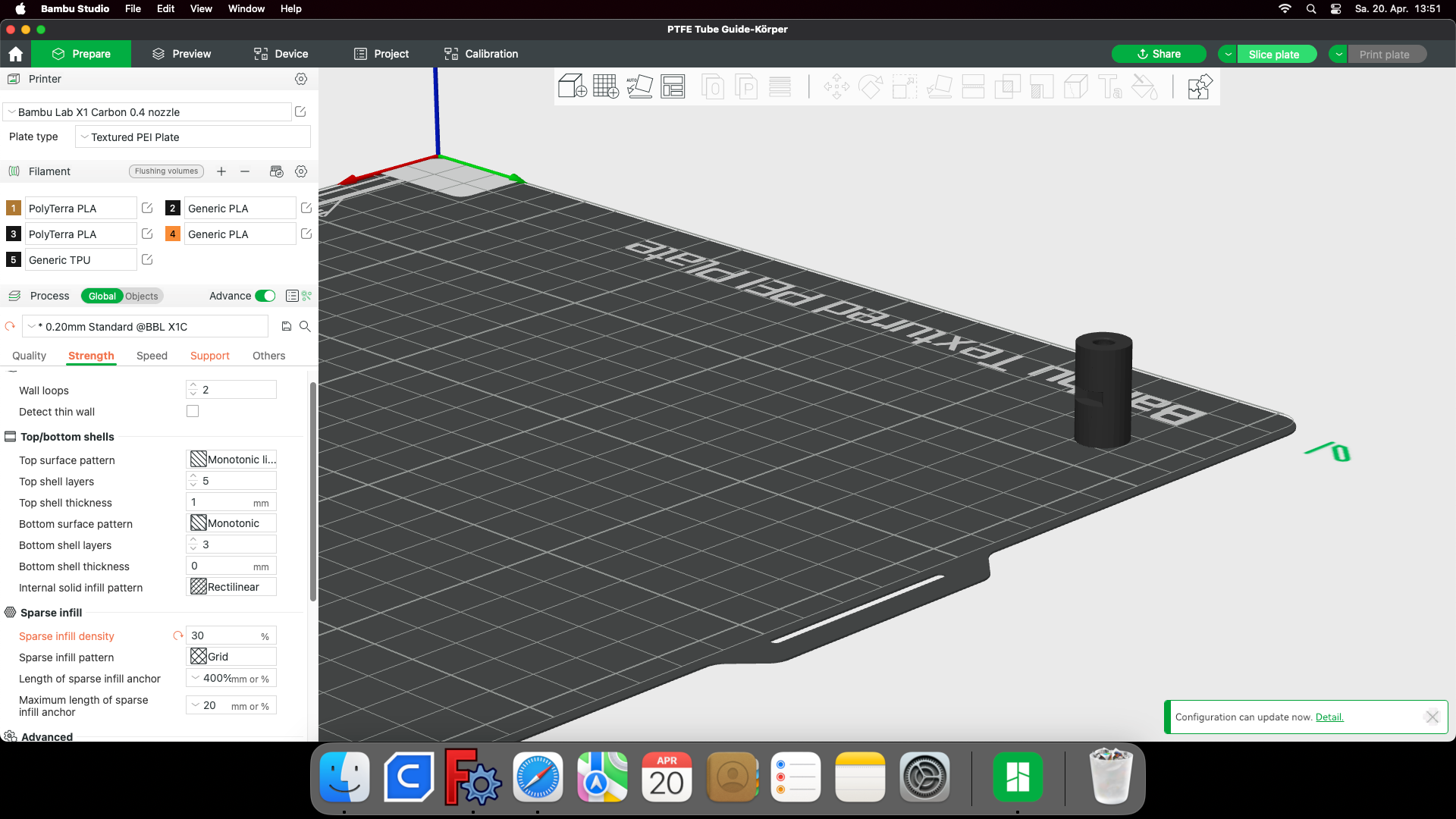This screenshot has height=819, width=1456.
Task: Toggle the Advance mode switch
Action: (265, 296)
